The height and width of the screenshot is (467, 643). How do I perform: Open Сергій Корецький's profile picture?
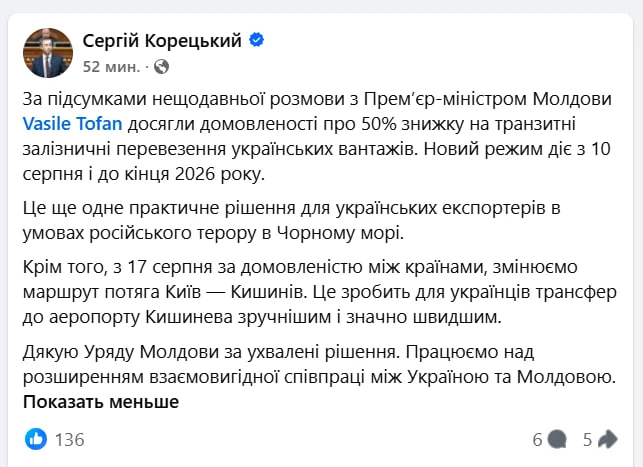[48, 53]
